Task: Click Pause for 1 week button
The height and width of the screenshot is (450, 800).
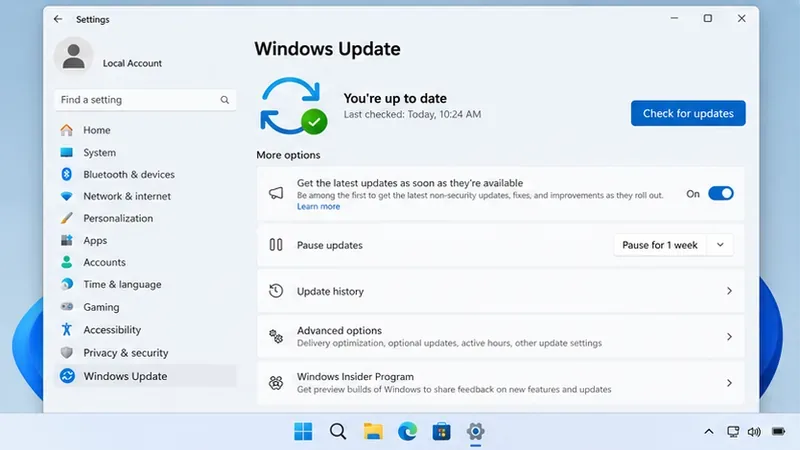Action: pos(660,245)
